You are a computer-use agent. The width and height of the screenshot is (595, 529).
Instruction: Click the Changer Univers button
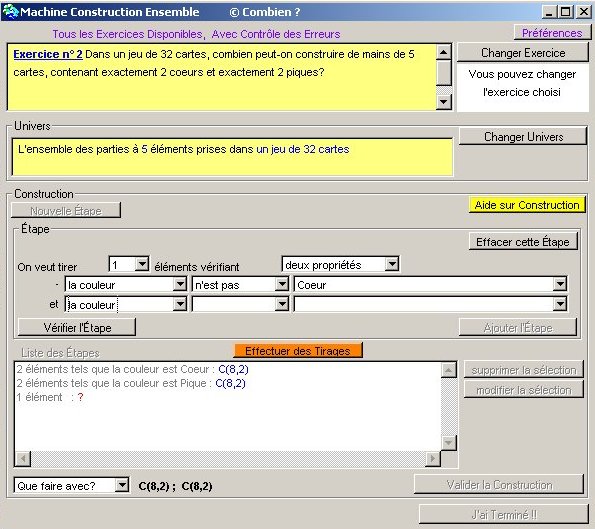coord(523,137)
